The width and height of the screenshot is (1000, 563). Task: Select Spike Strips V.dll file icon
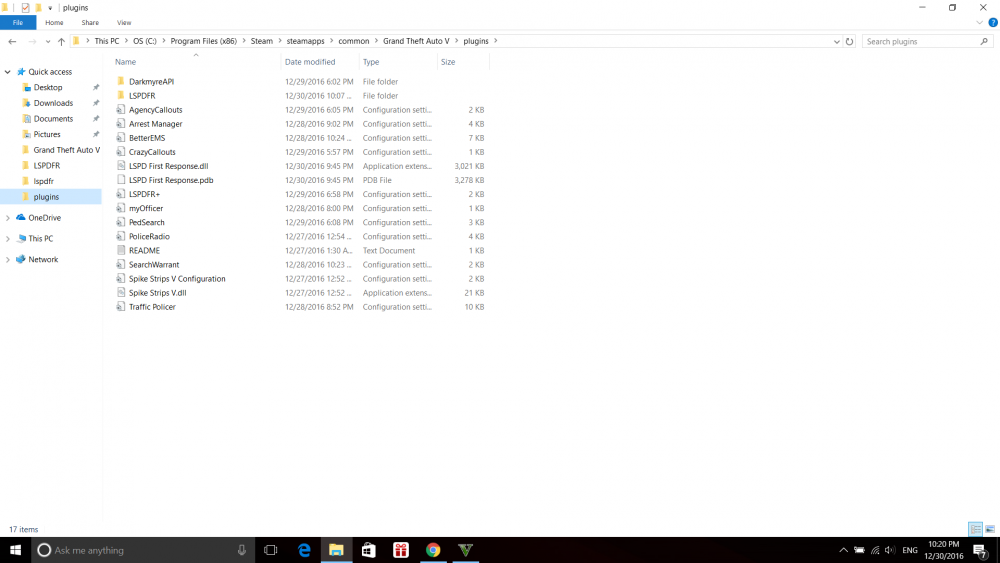pos(121,293)
